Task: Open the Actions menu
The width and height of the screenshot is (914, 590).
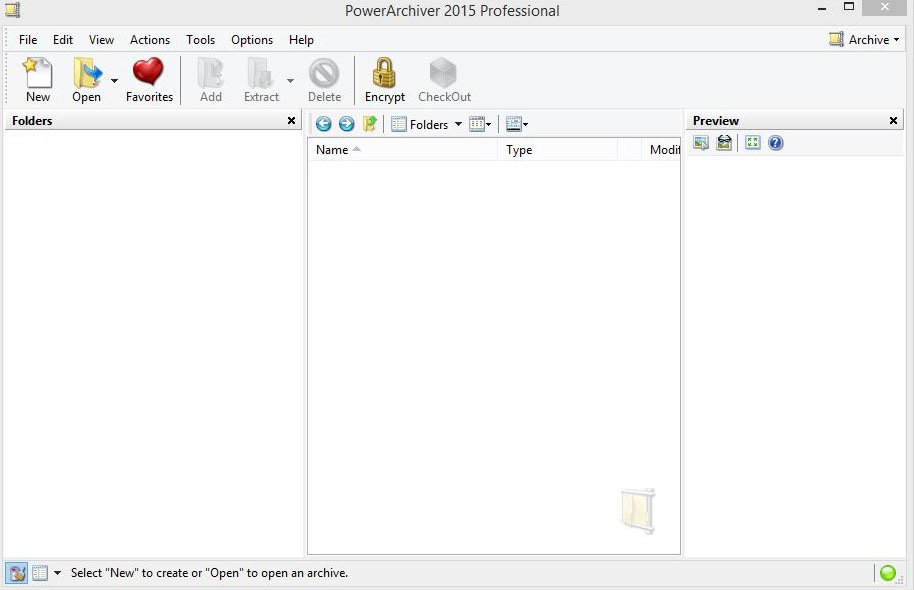Action: pos(150,40)
